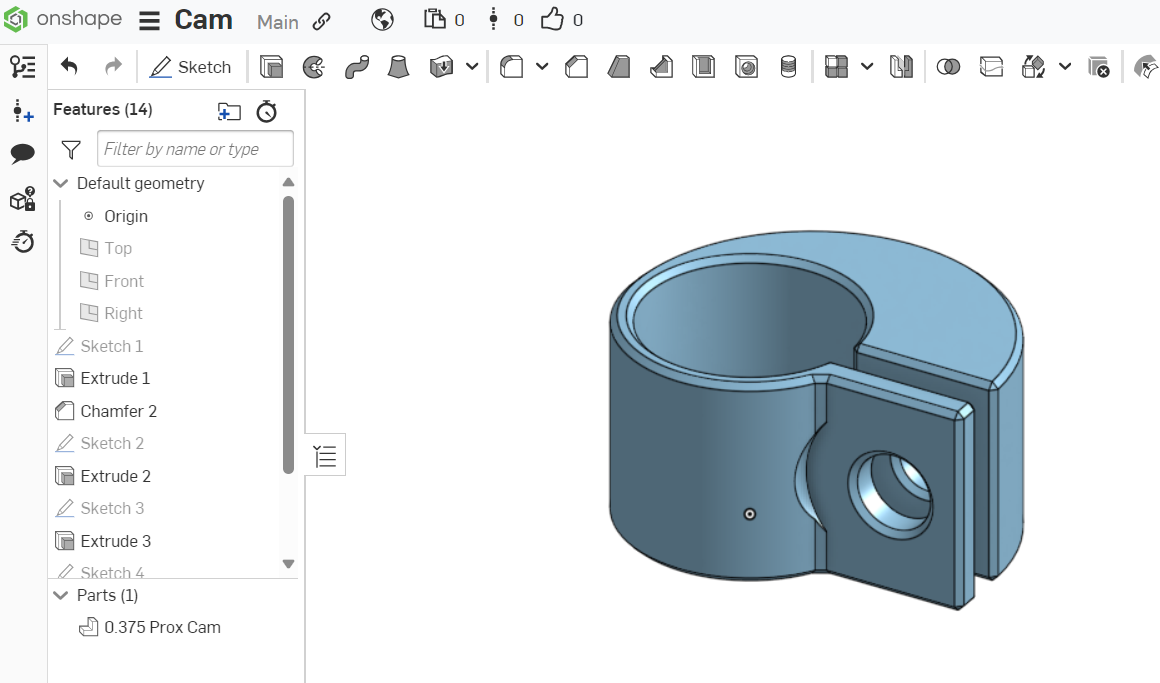
Task: Open the fillet tool dropdown arrow
Action: point(542,67)
